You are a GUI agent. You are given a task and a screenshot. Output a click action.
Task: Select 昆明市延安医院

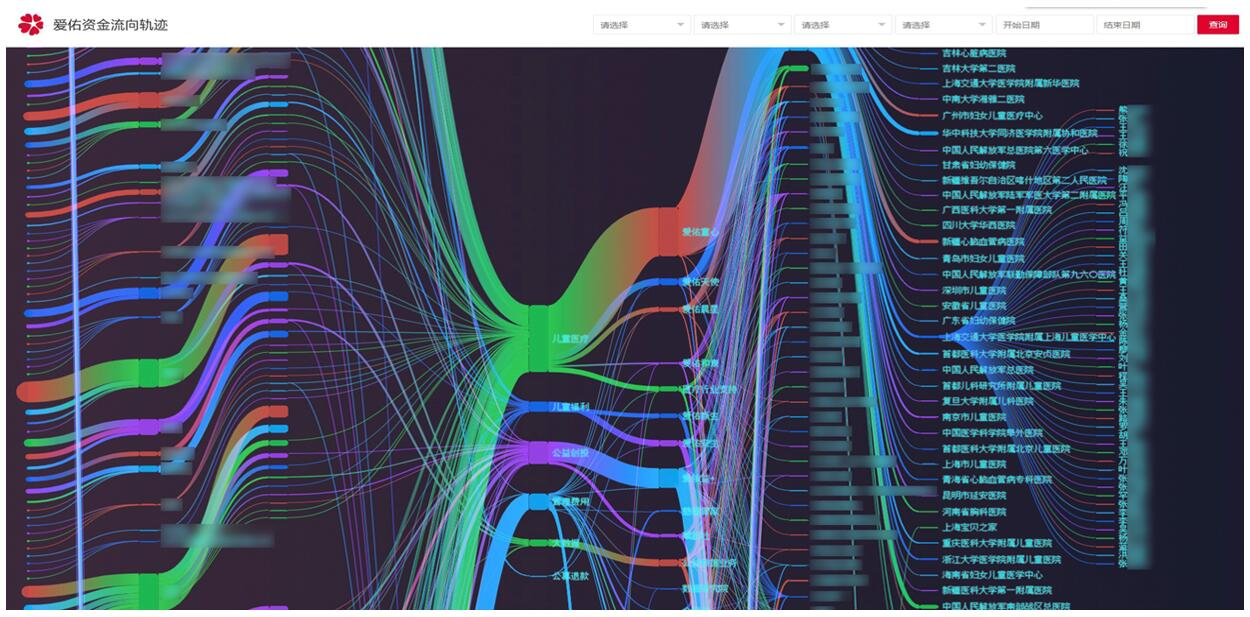click(974, 495)
